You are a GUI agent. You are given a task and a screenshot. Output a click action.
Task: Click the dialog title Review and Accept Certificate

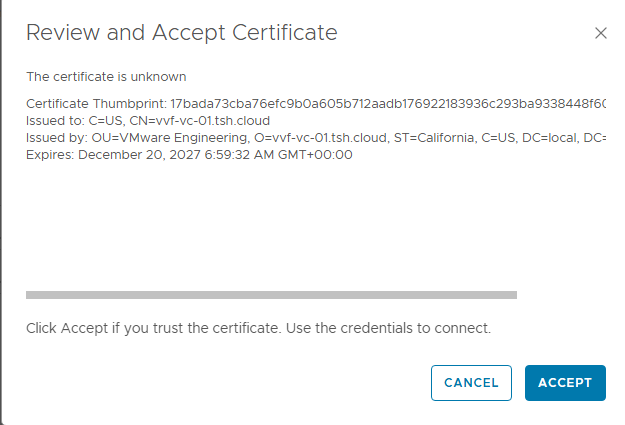(181, 33)
